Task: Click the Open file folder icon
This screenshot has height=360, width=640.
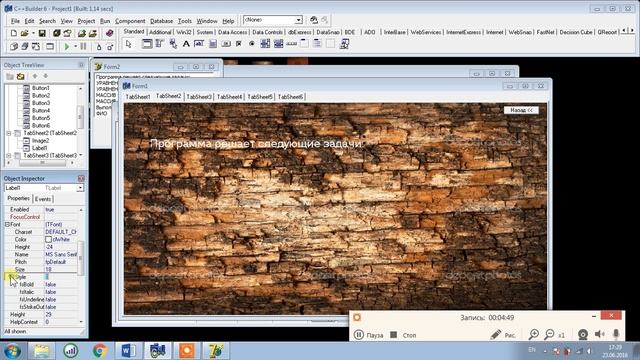Action: click(24, 33)
